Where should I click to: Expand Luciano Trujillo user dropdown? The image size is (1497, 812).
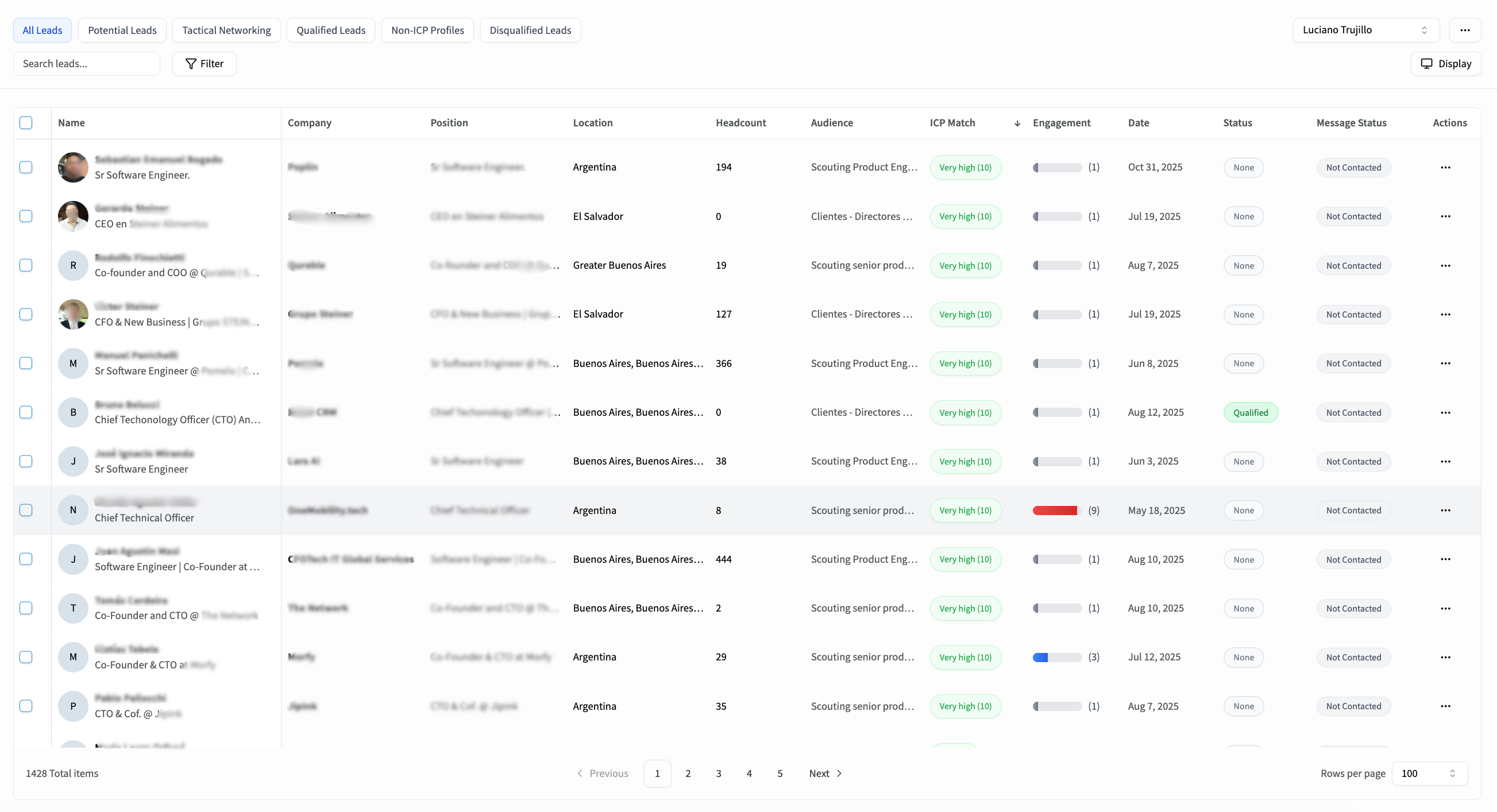(x=1365, y=30)
